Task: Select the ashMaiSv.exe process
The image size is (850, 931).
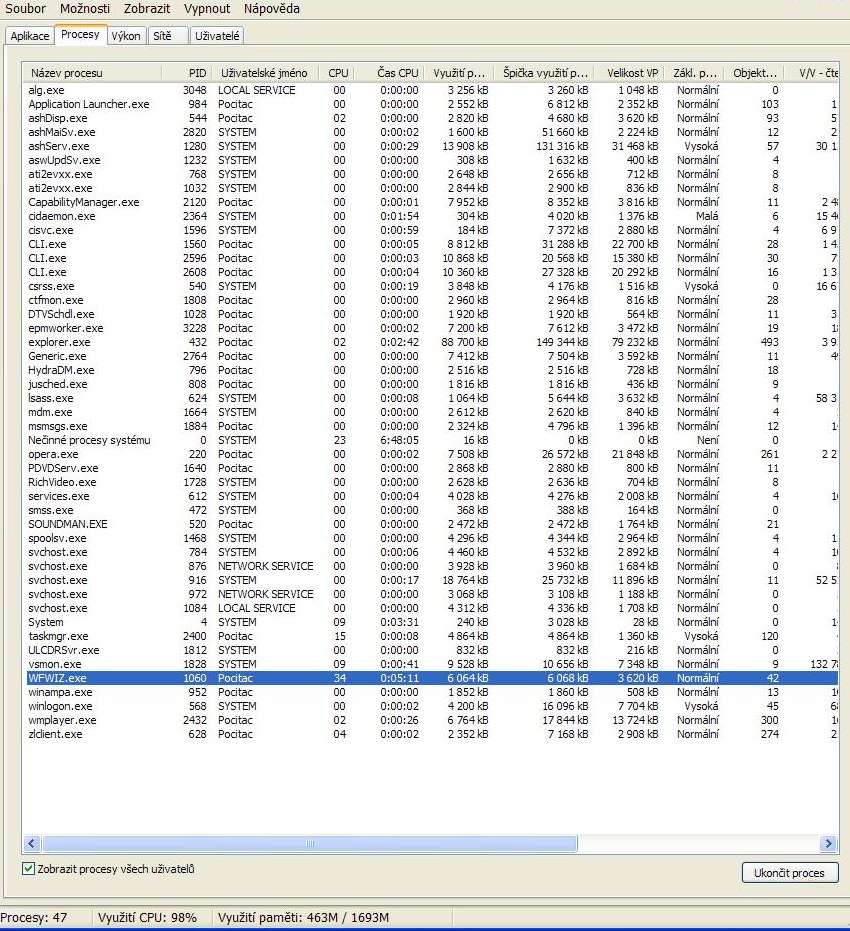Action: (x=432, y=132)
